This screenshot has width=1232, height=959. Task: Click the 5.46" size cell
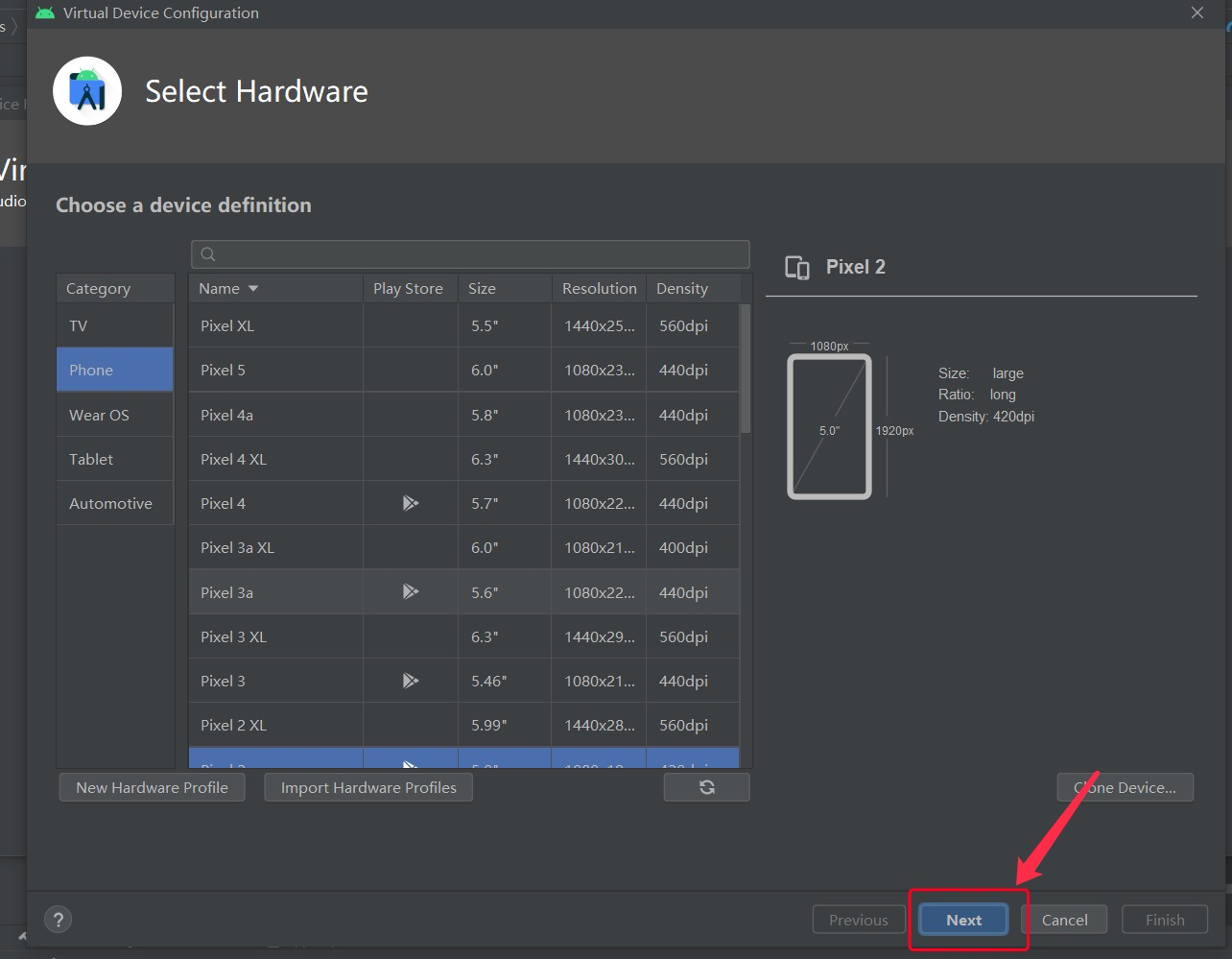point(505,681)
